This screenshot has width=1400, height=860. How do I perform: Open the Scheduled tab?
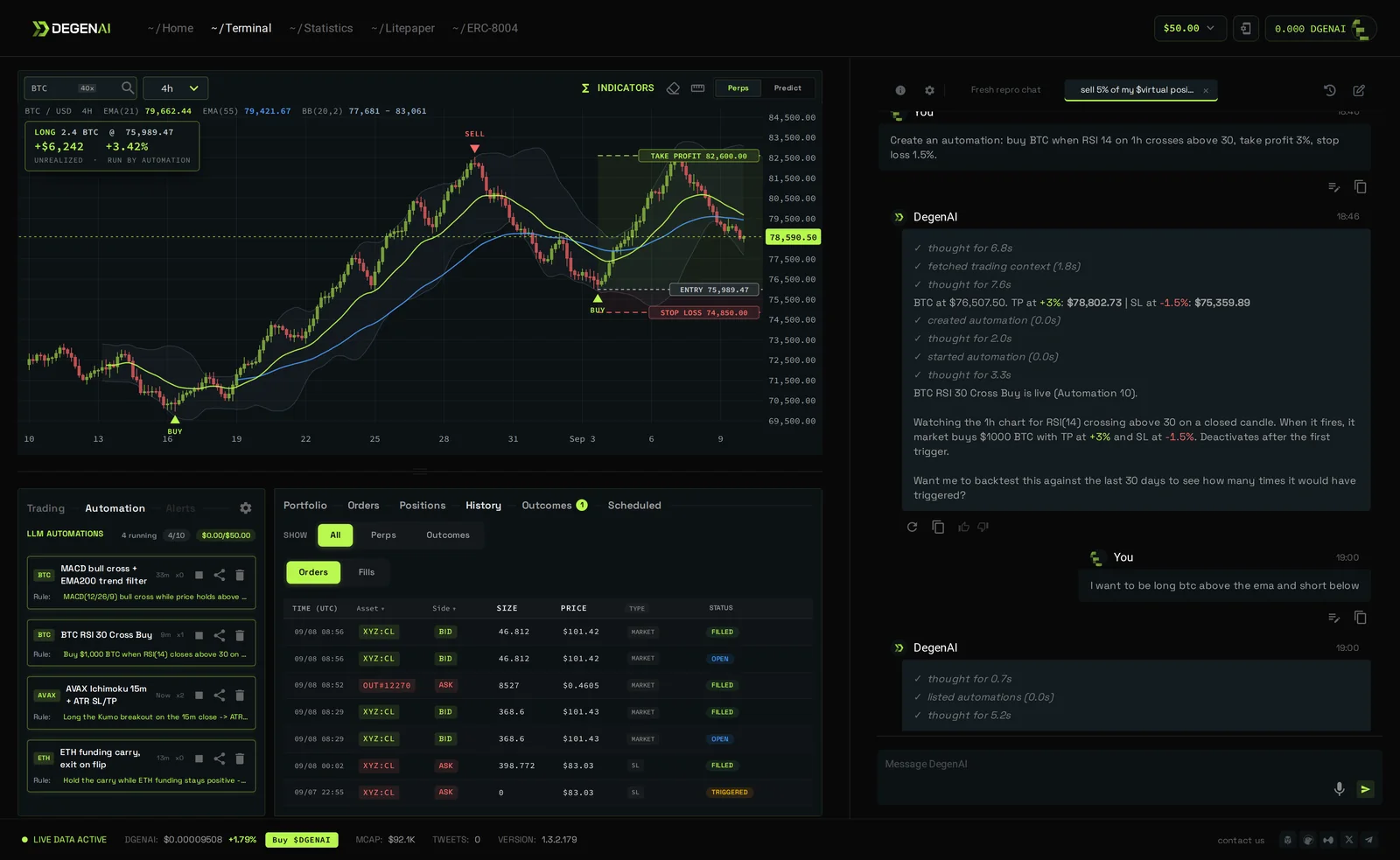point(634,506)
